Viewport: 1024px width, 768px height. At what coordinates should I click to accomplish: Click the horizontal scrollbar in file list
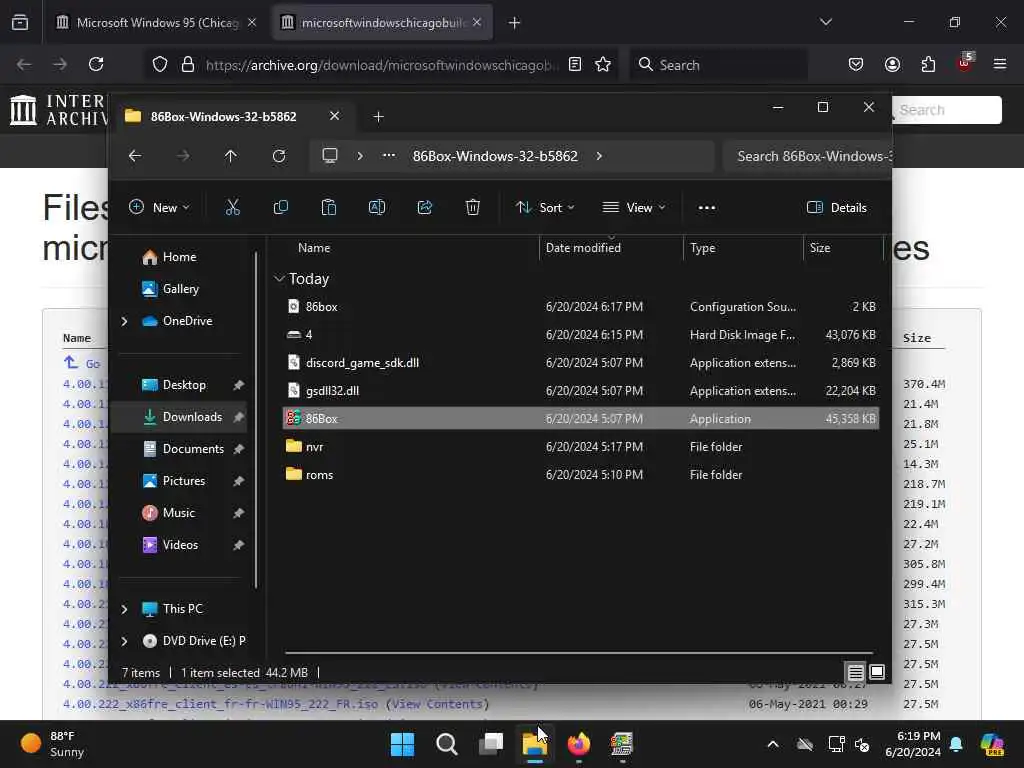point(579,652)
